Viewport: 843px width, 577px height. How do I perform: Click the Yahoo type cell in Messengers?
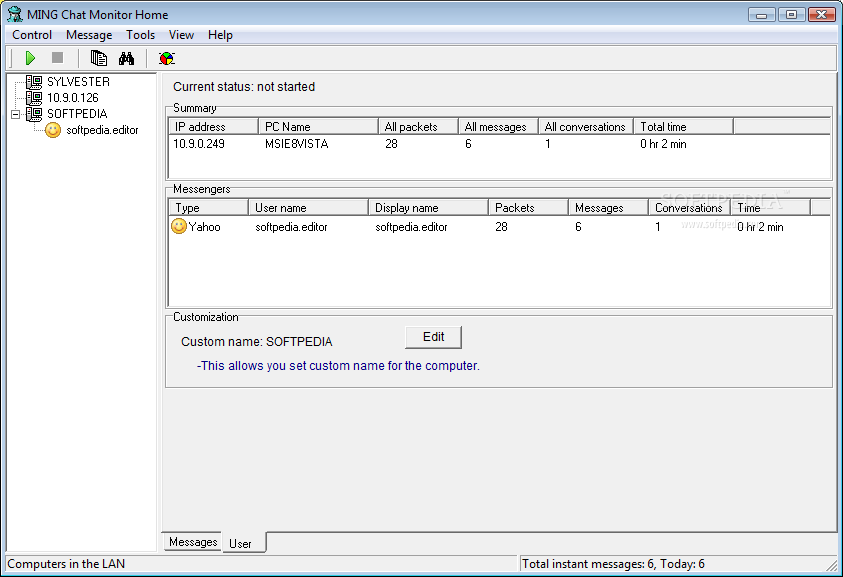point(204,227)
